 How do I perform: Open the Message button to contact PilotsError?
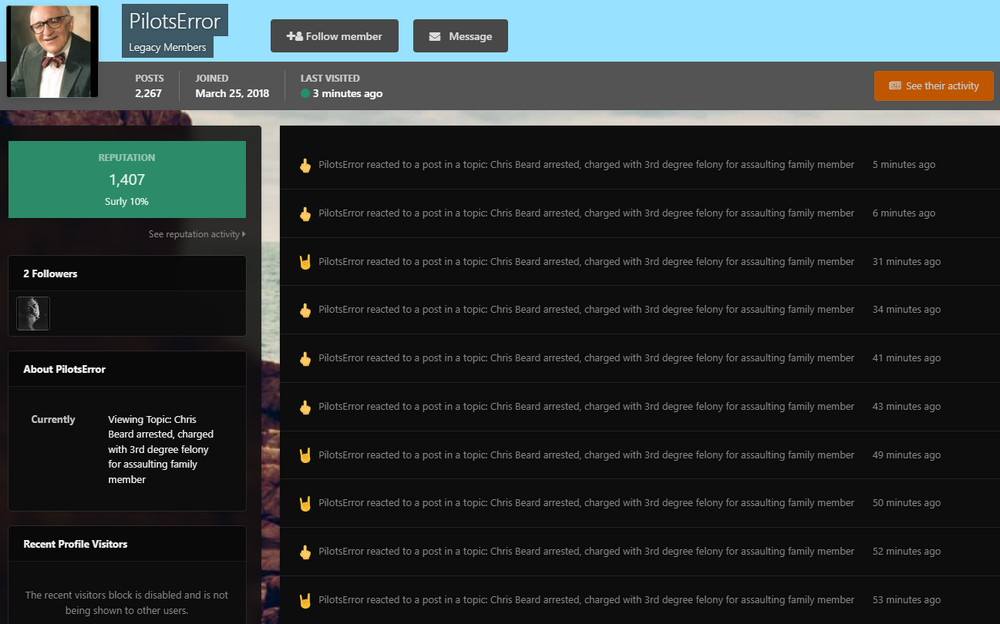[x=460, y=36]
